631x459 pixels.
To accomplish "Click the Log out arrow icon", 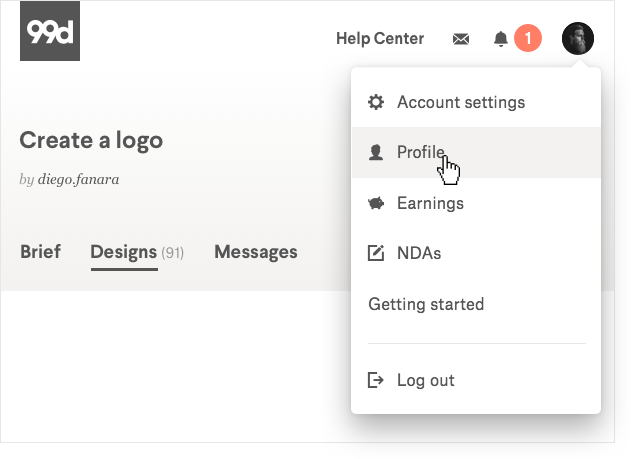I will point(376,380).
